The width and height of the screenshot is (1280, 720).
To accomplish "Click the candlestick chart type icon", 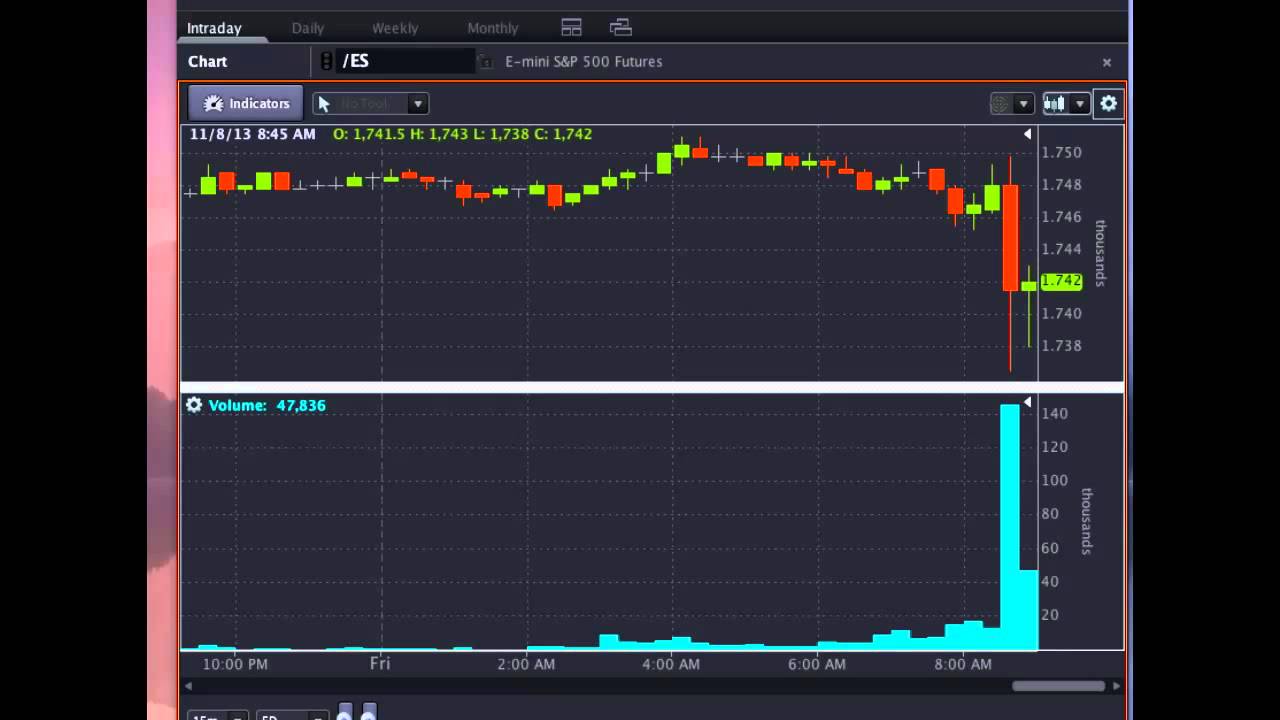I will click(1055, 103).
